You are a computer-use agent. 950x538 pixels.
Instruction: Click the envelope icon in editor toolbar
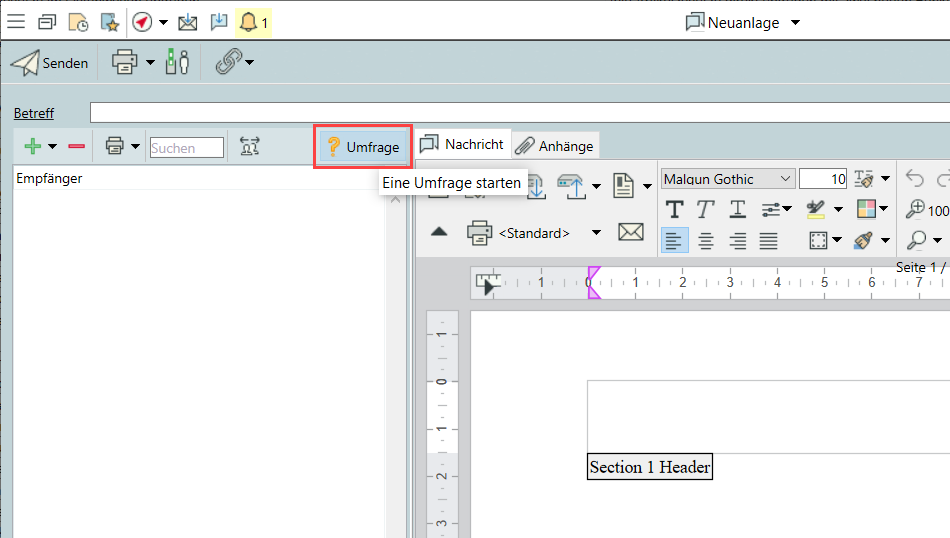pos(630,232)
